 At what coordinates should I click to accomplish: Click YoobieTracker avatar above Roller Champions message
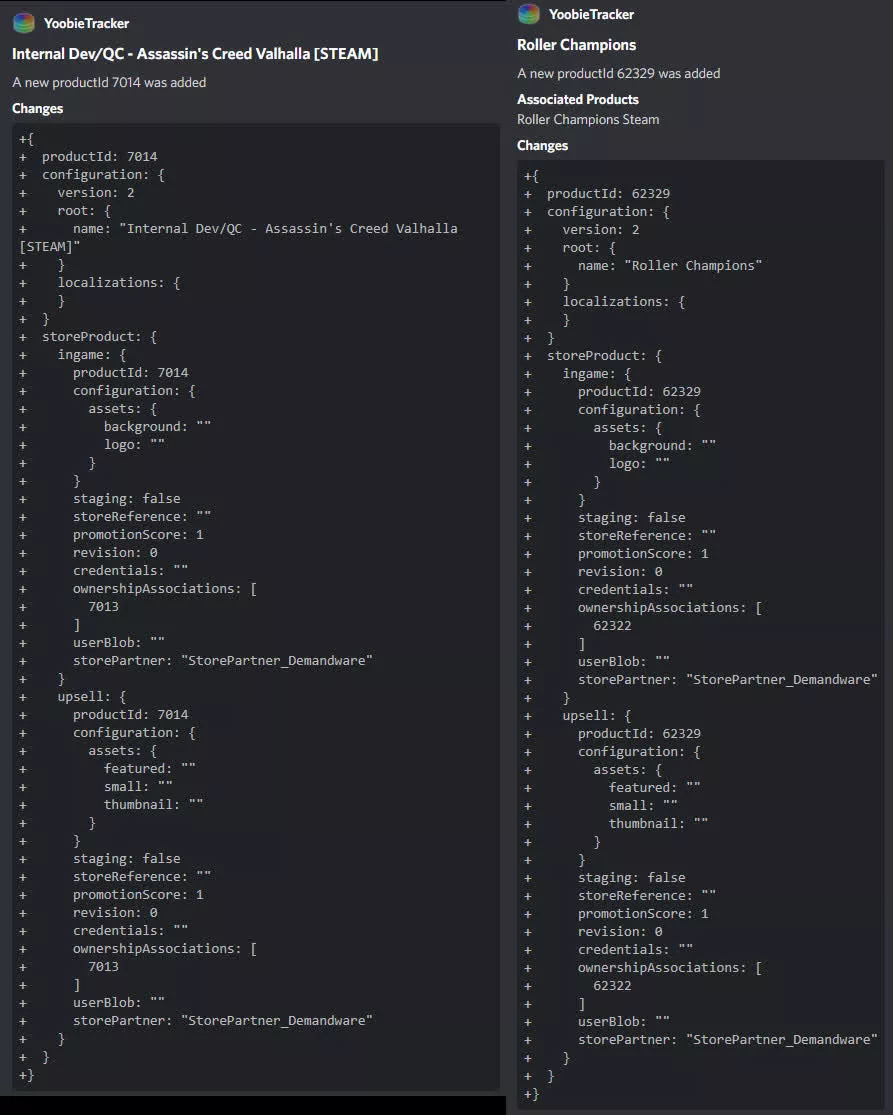coord(528,14)
